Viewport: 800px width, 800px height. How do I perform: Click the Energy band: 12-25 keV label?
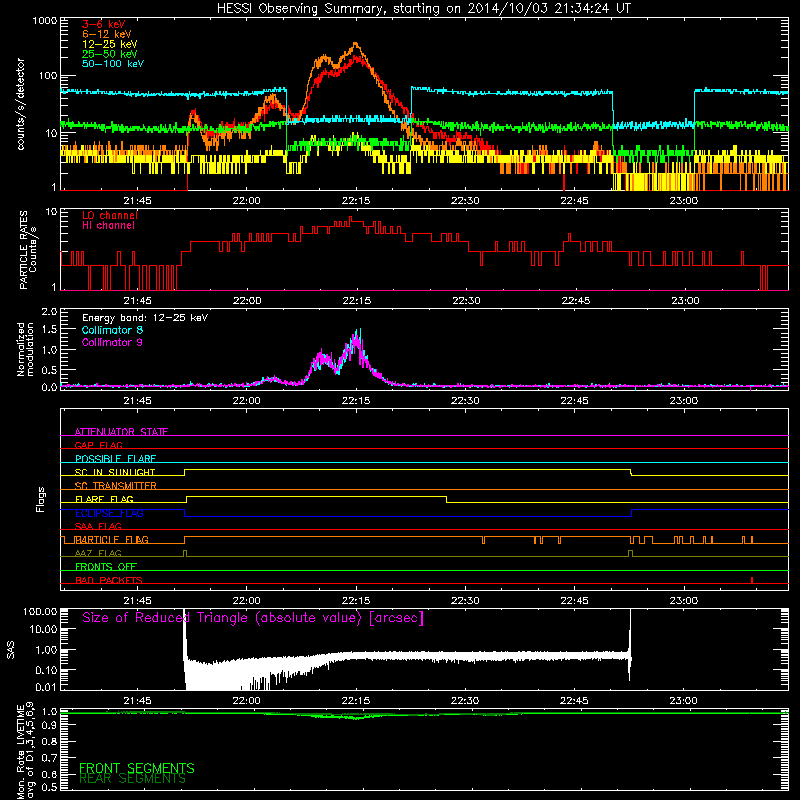click(x=145, y=318)
